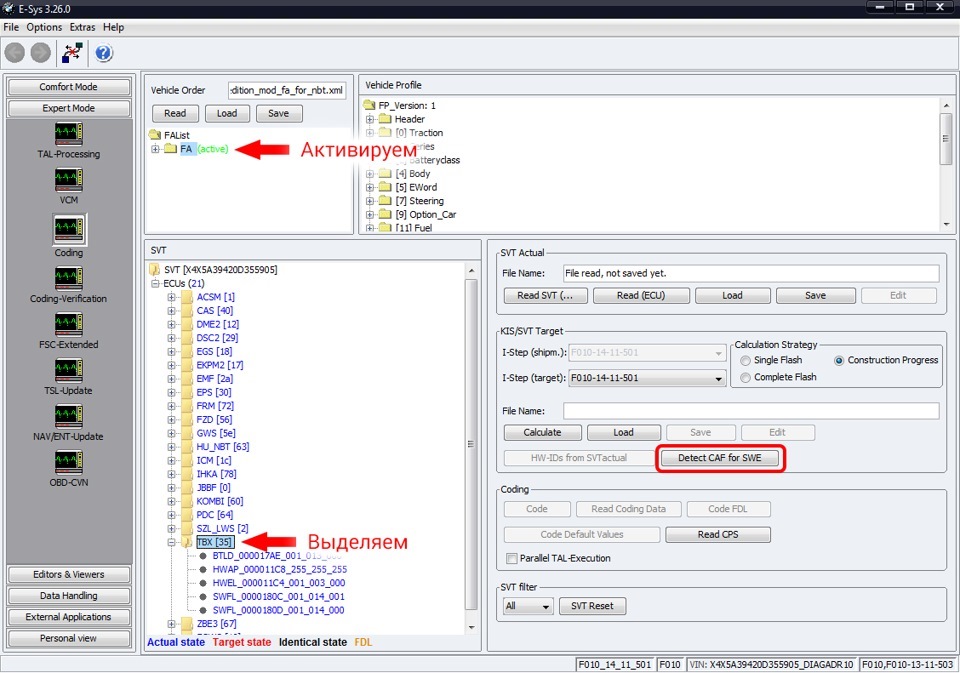Select the Single Flash radio button
The image size is (960, 673).
pyautogui.click(x=745, y=361)
